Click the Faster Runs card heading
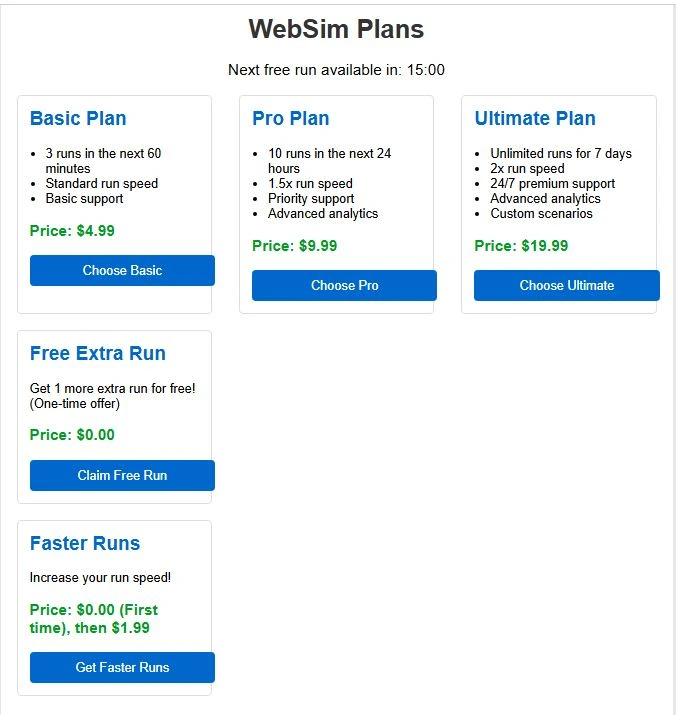 [x=85, y=543]
